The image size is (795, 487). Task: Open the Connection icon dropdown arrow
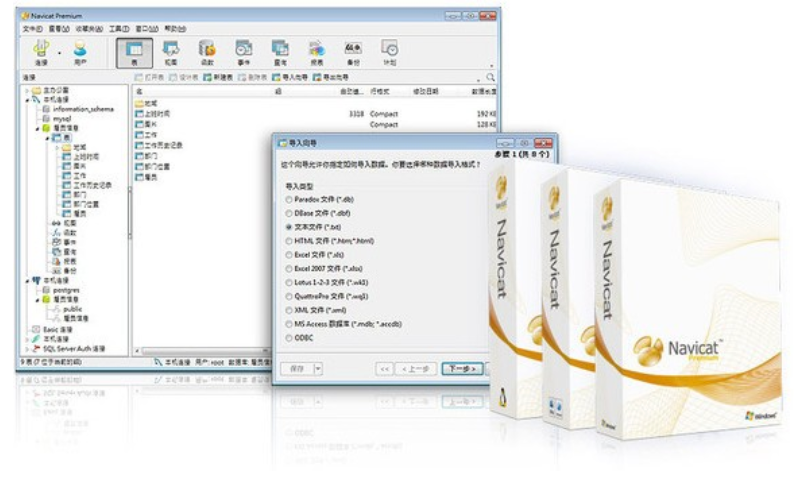pos(59,53)
